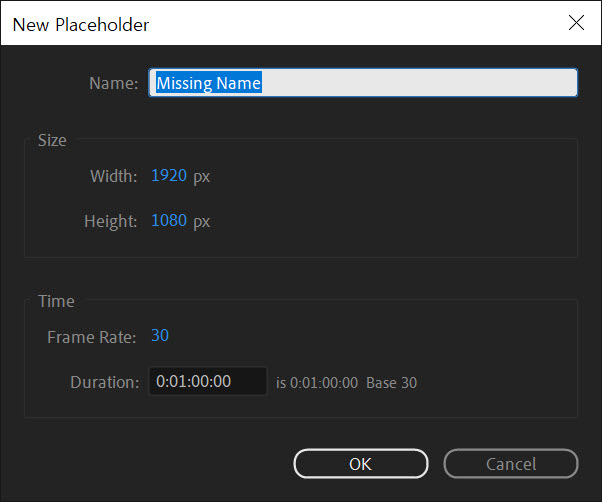Click the Duration timecode field
This screenshot has height=502, width=602.
(208, 381)
